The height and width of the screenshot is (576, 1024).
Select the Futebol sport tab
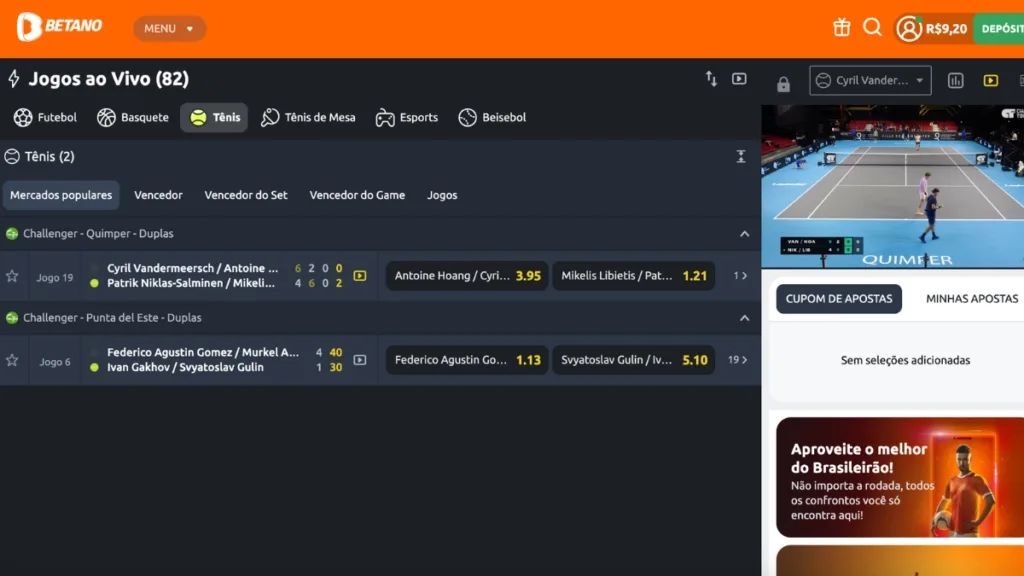pyautogui.click(x=45, y=118)
